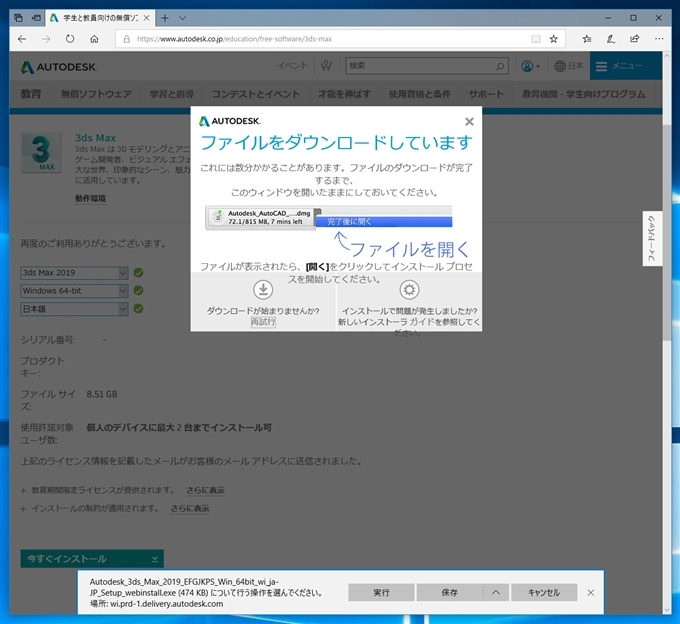Expand save options arrow beside 保存
This screenshot has width=680, height=624.
tap(496, 593)
